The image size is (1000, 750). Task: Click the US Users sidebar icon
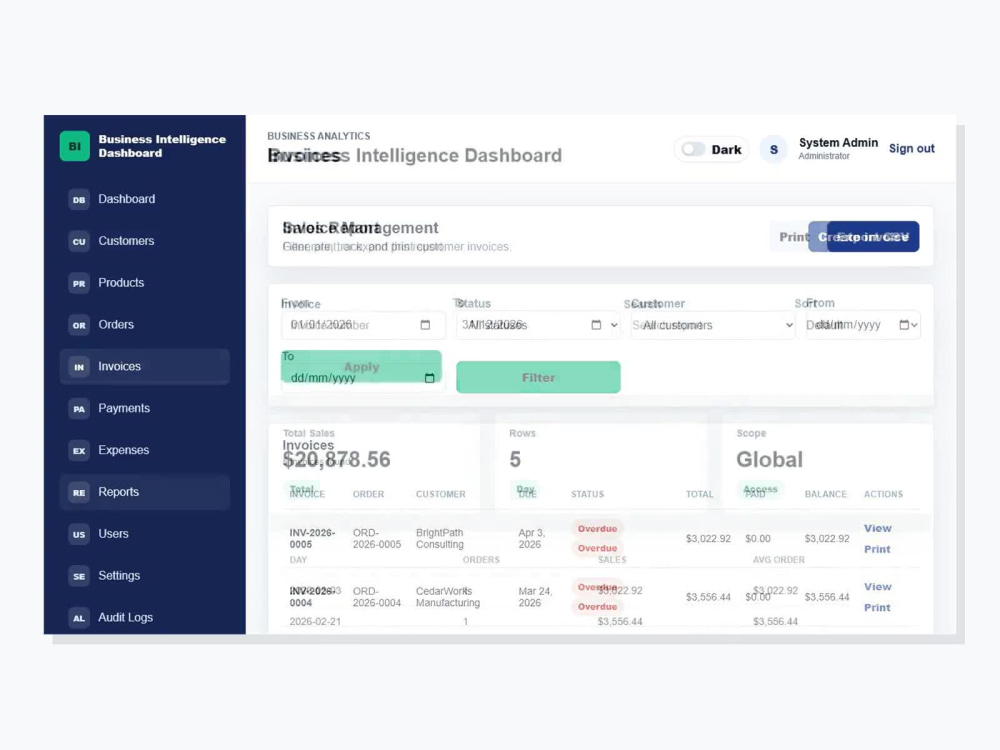(x=78, y=534)
